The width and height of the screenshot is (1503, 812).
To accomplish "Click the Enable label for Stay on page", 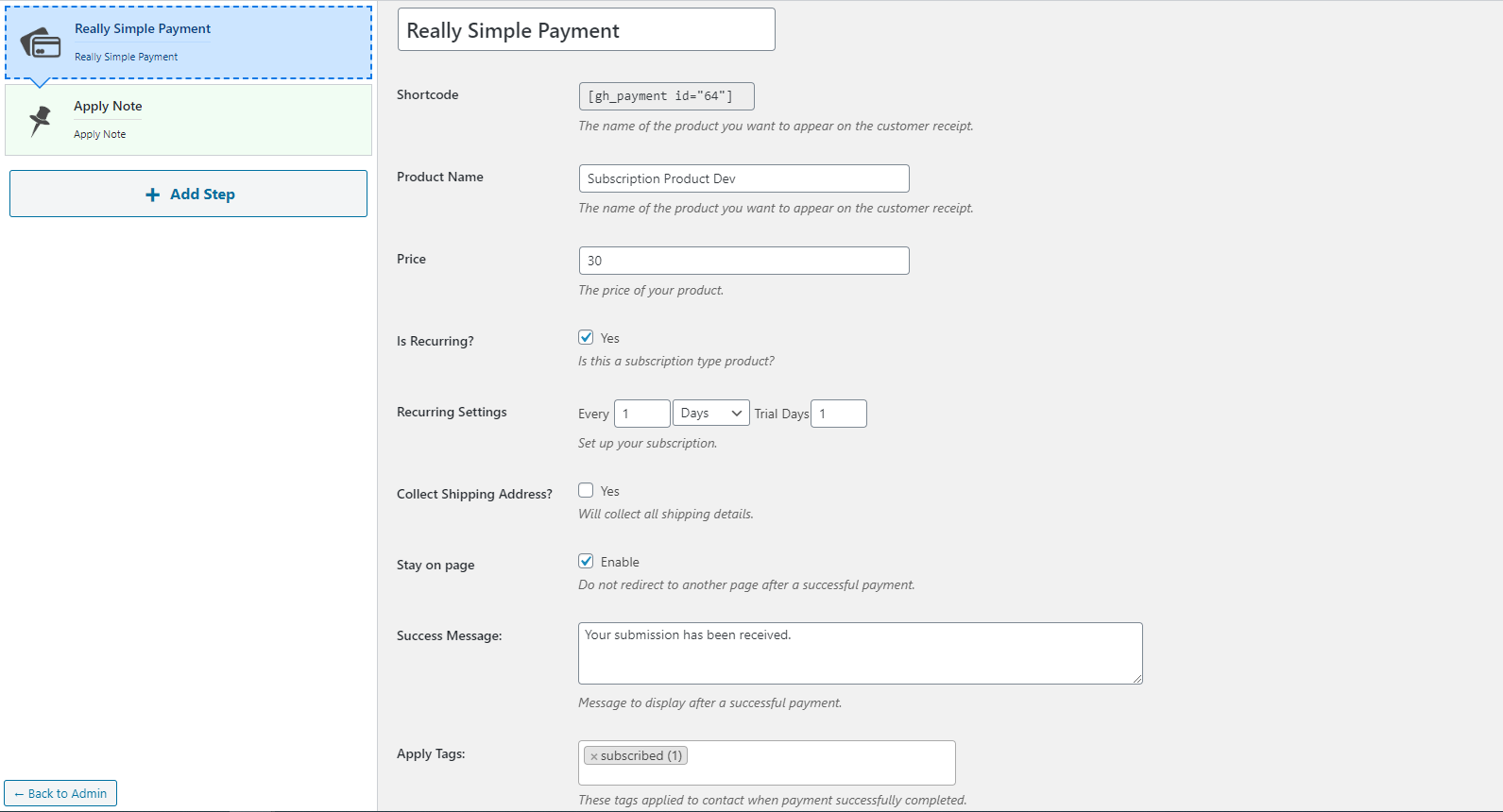I will coord(620,562).
